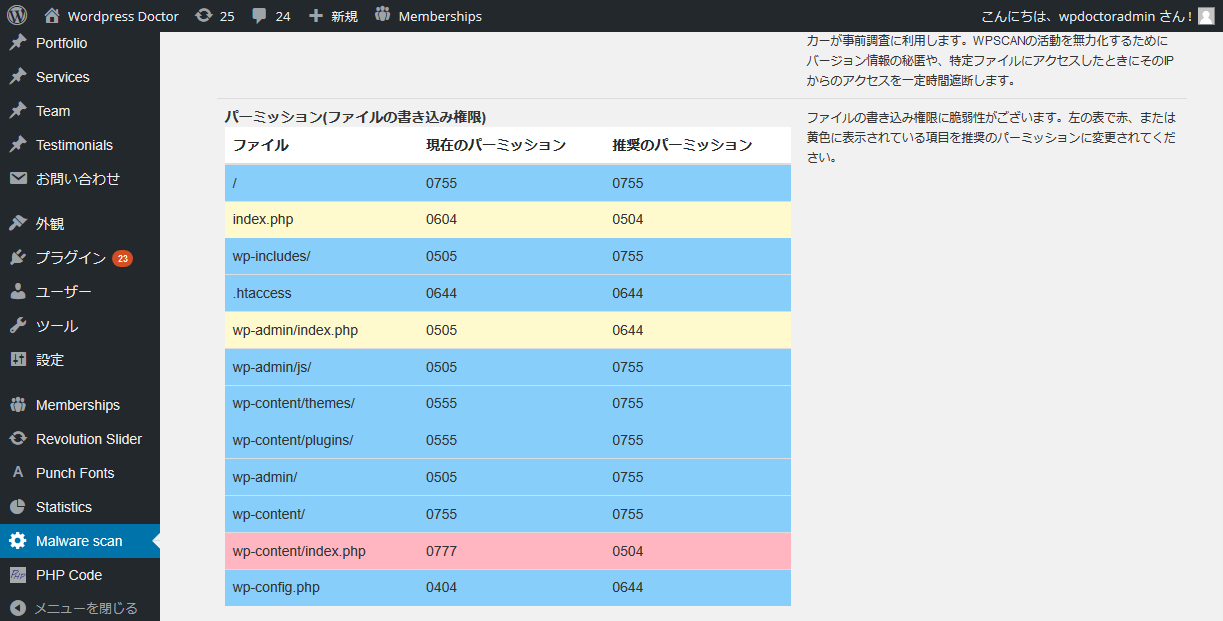
Task: Click the PHP Code sidebar icon
Action: (17, 575)
